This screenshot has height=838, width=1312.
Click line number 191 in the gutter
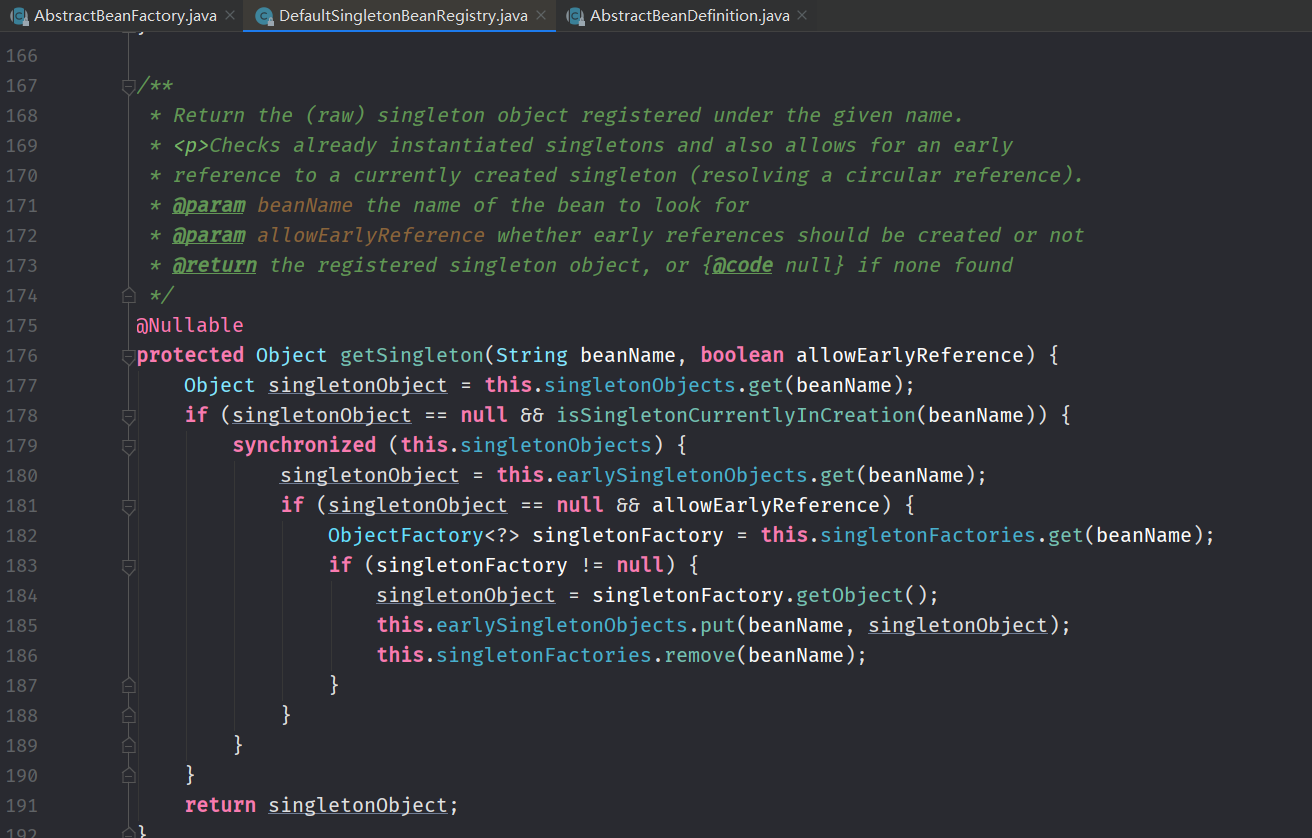pyautogui.click(x=21, y=805)
